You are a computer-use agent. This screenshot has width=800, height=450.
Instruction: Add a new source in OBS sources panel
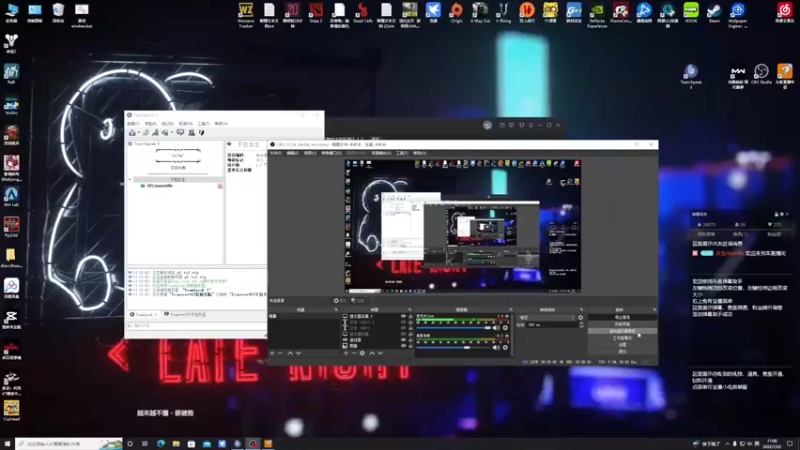click(345, 353)
